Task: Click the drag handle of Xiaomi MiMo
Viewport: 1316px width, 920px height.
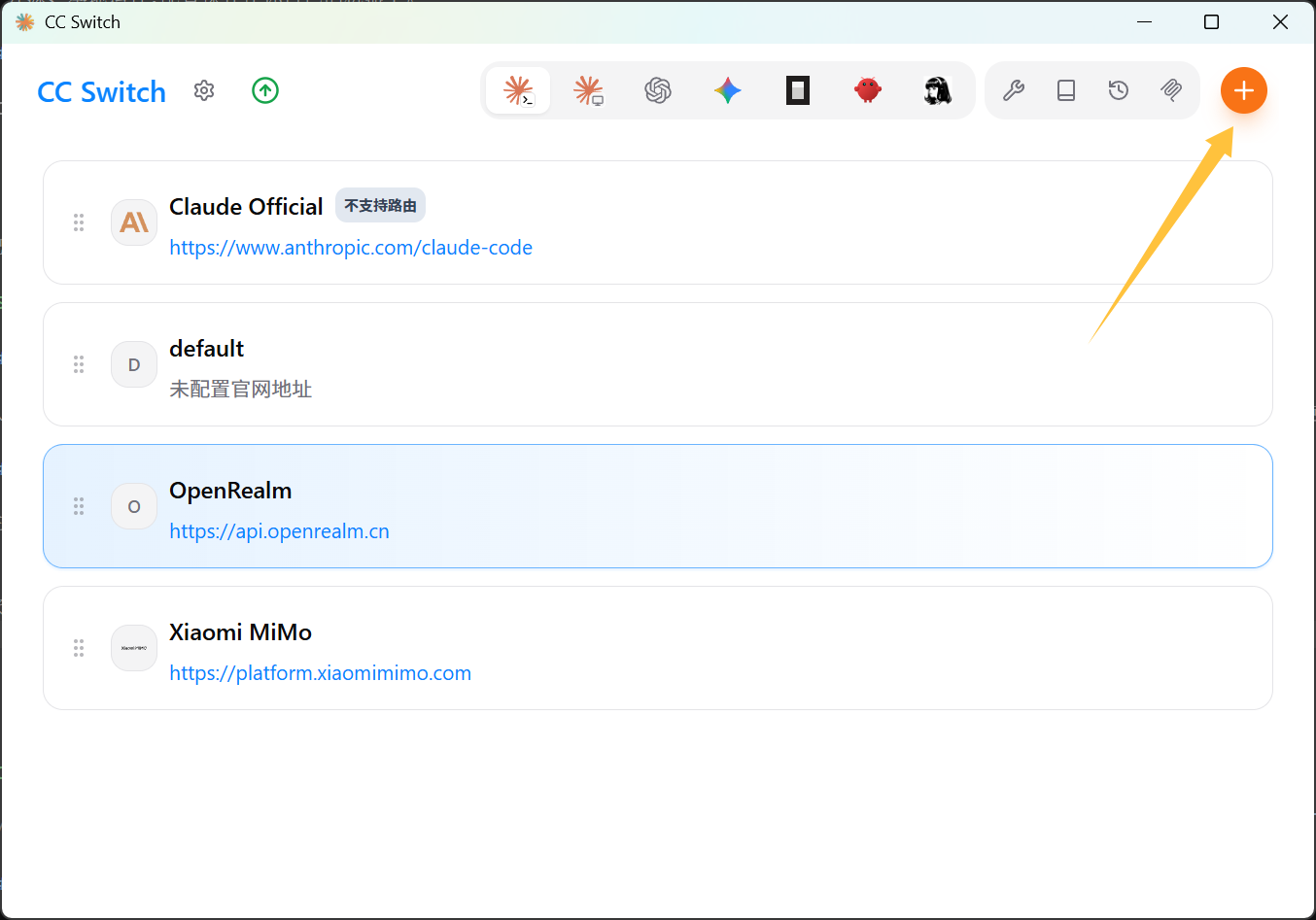Action: pyautogui.click(x=79, y=648)
